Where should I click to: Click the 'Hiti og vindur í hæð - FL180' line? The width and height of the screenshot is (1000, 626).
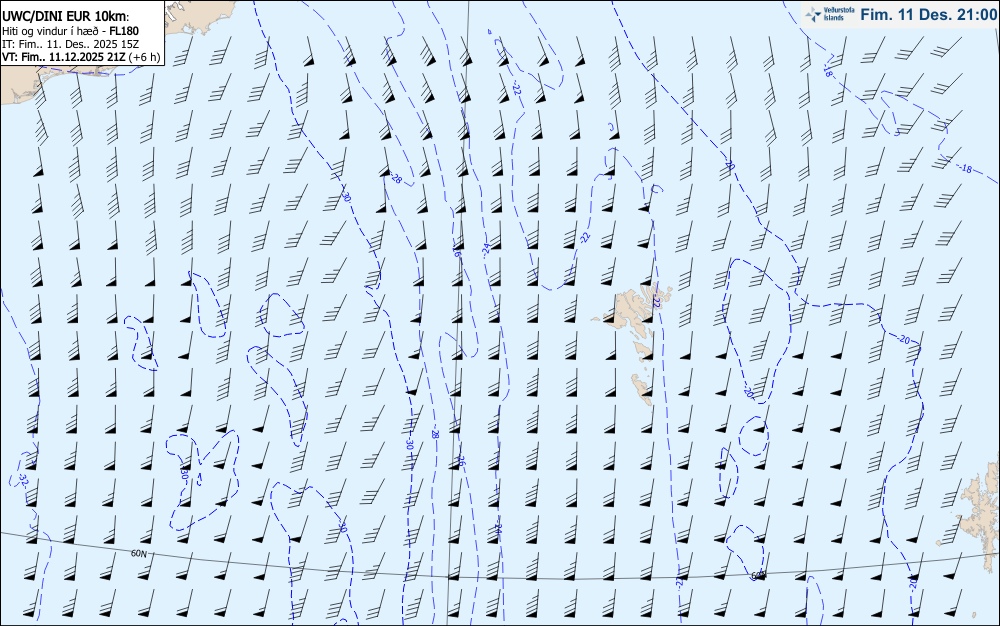coord(70,31)
